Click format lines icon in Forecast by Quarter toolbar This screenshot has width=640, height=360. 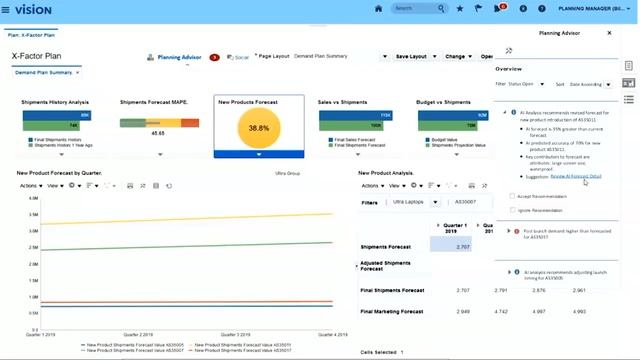click(x=89, y=185)
